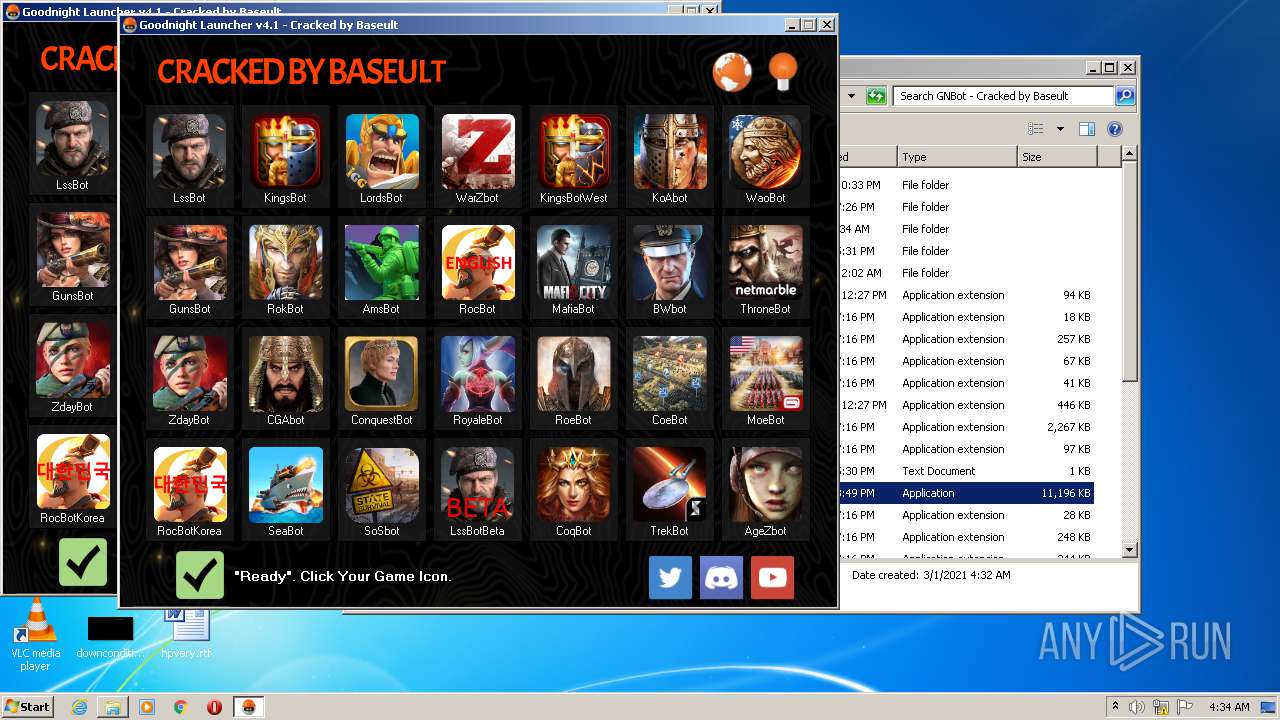Show hidden icons in the system tray
This screenshot has width=1280, height=720.
tap(1115, 706)
